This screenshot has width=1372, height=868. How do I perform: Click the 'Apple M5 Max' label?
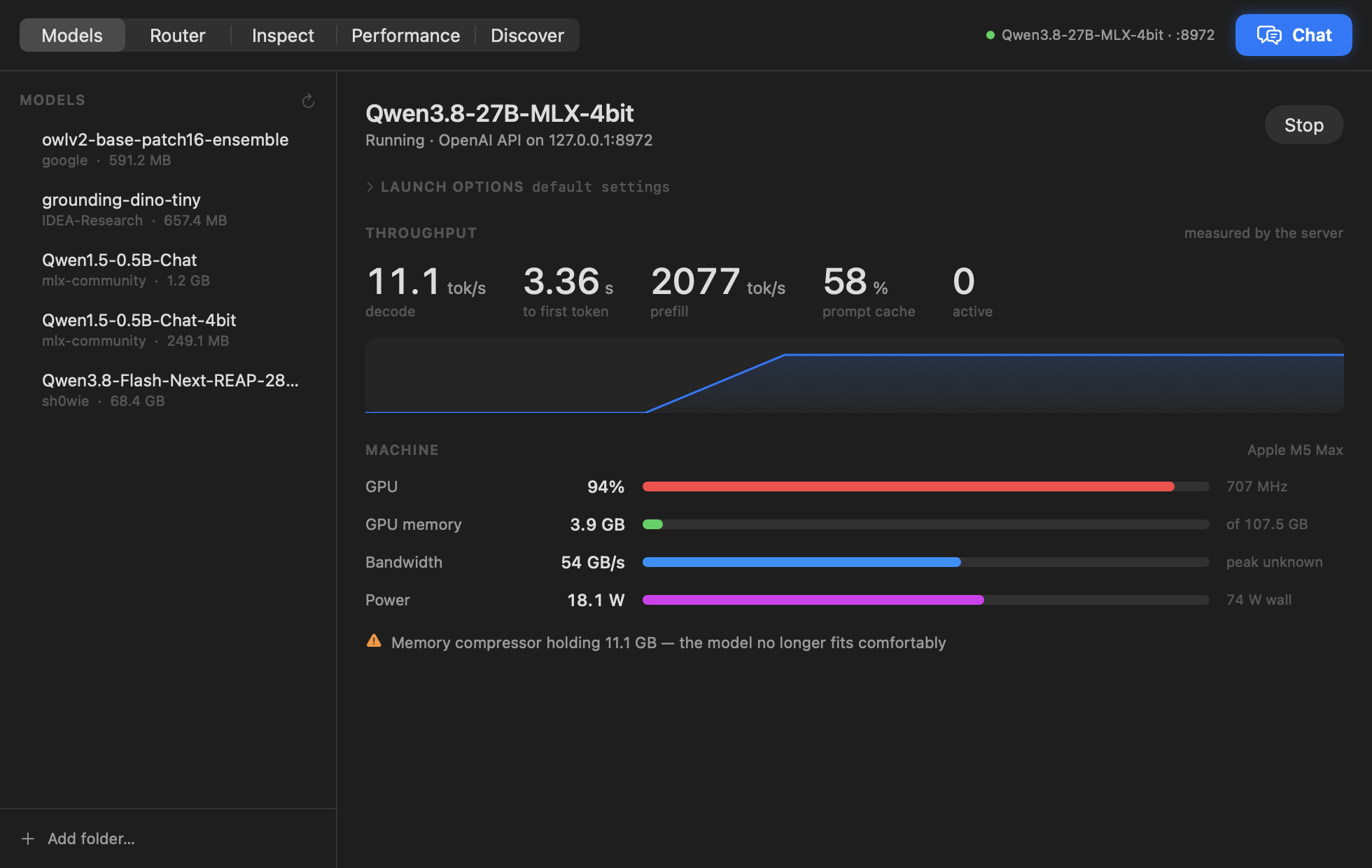tap(1295, 450)
